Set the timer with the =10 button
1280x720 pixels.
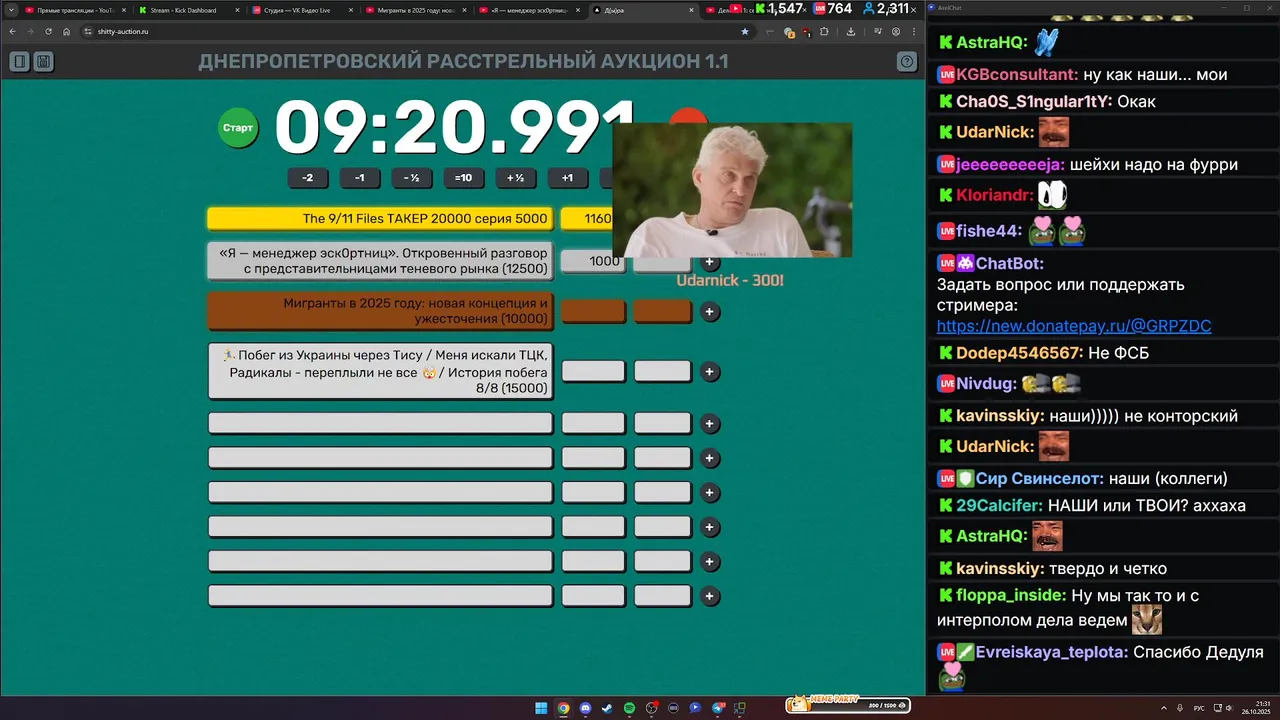click(x=463, y=178)
